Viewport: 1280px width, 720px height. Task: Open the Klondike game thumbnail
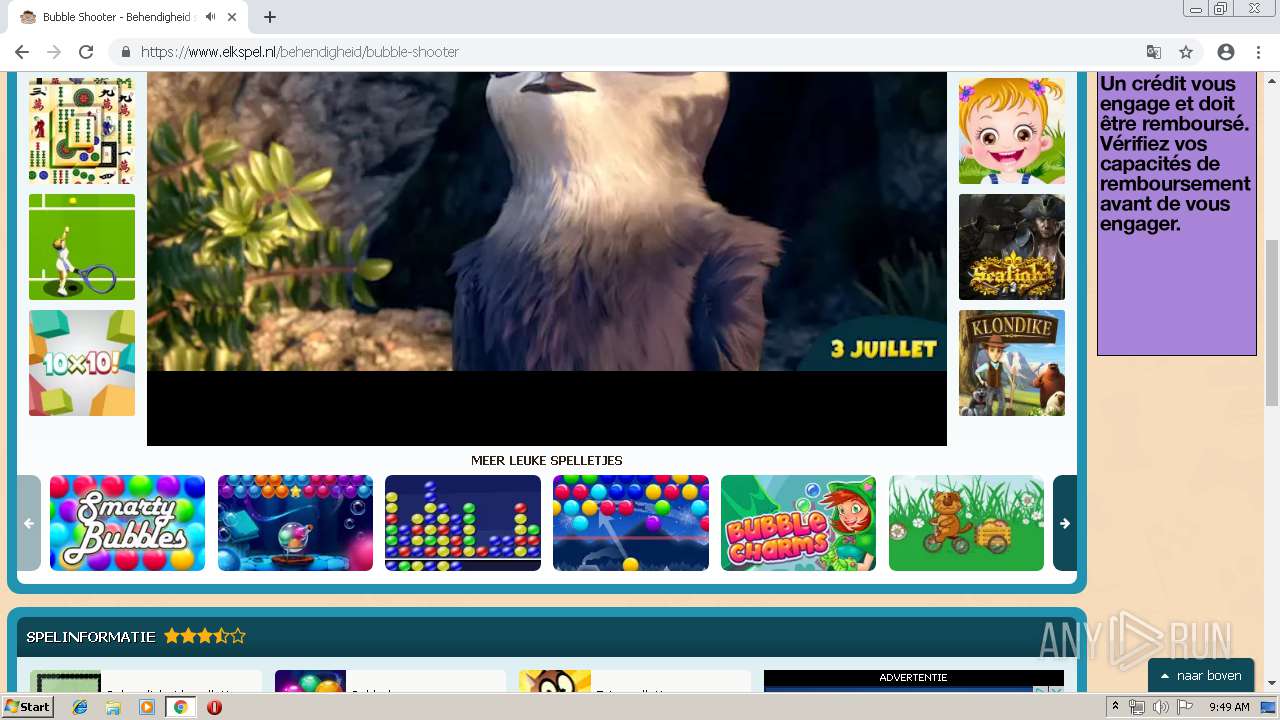1012,363
